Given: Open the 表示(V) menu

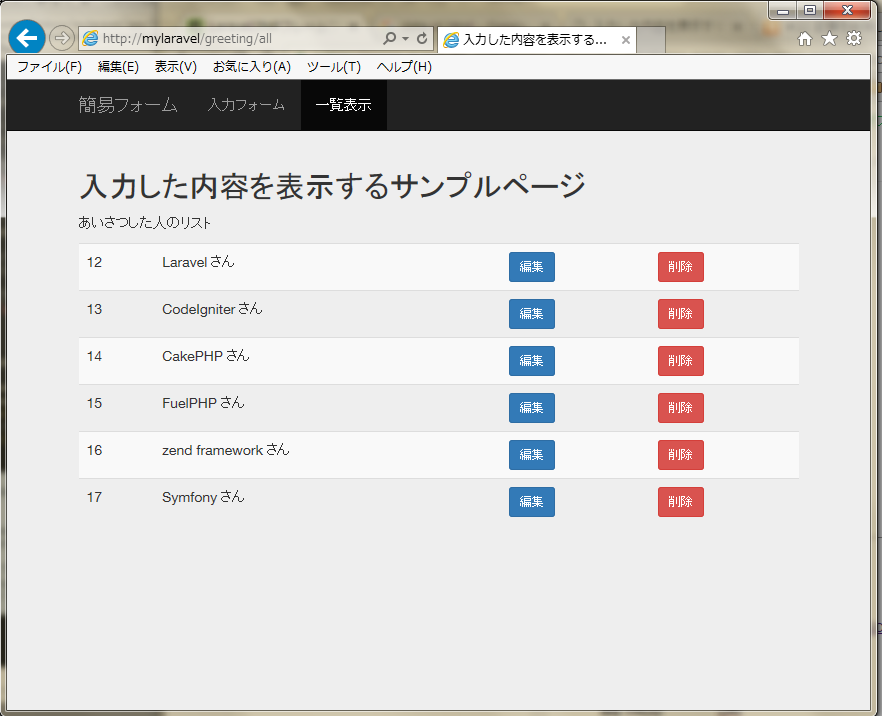Looking at the screenshot, I should coord(175,67).
